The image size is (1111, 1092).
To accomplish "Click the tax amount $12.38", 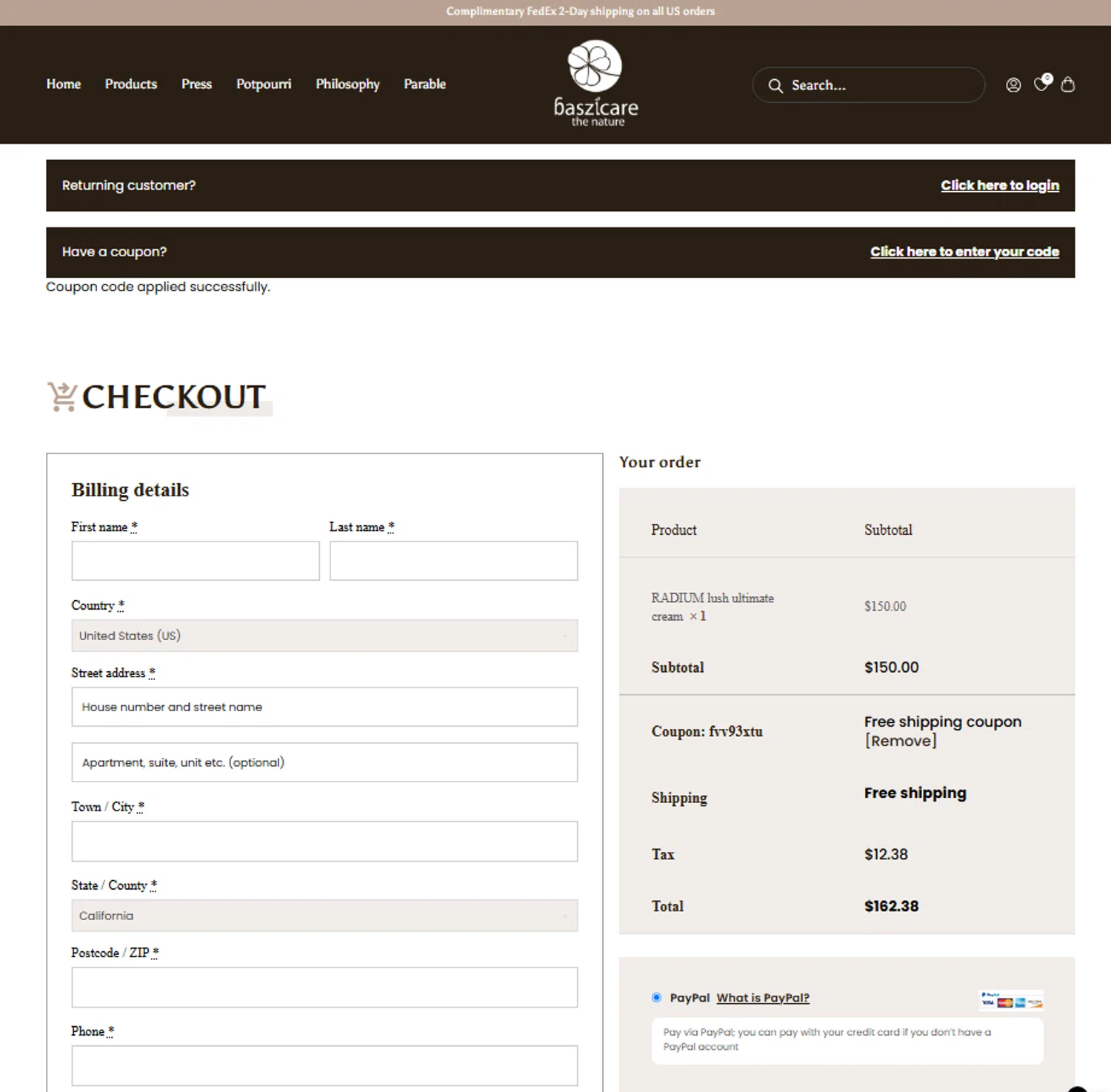I will [886, 854].
